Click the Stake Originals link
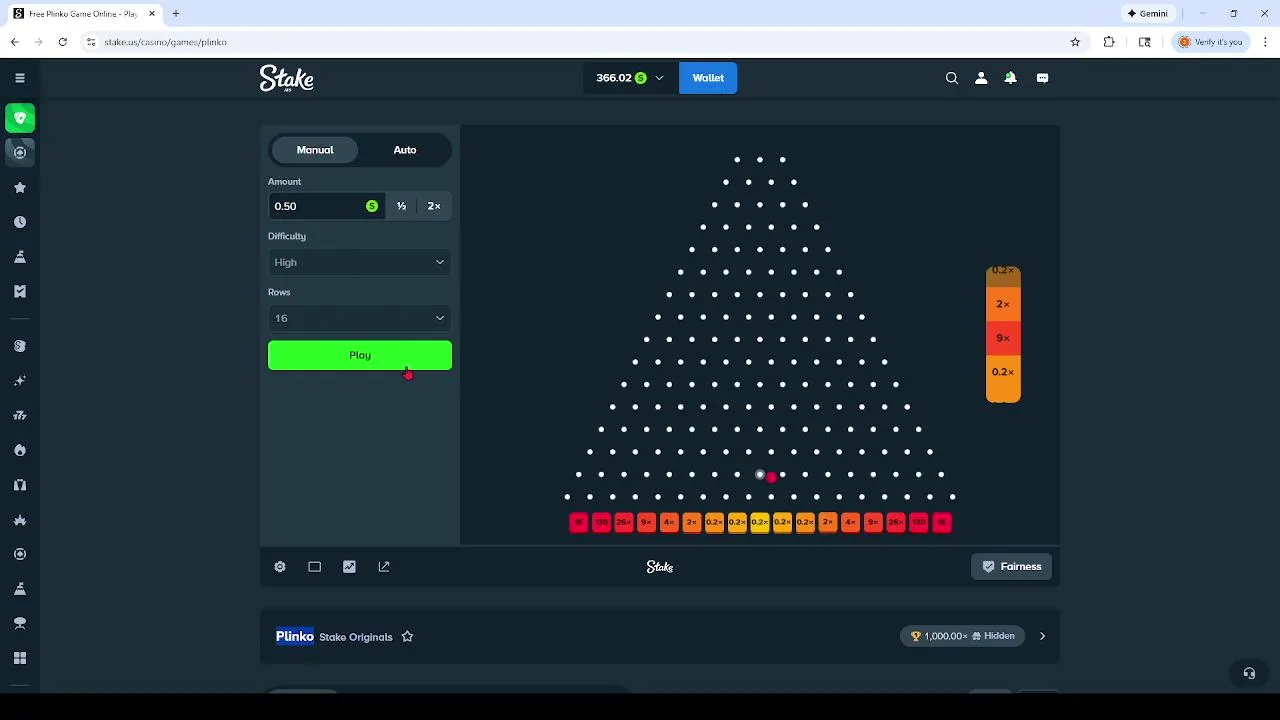The width and height of the screenshot is (1280, 720). coord(355,637)
